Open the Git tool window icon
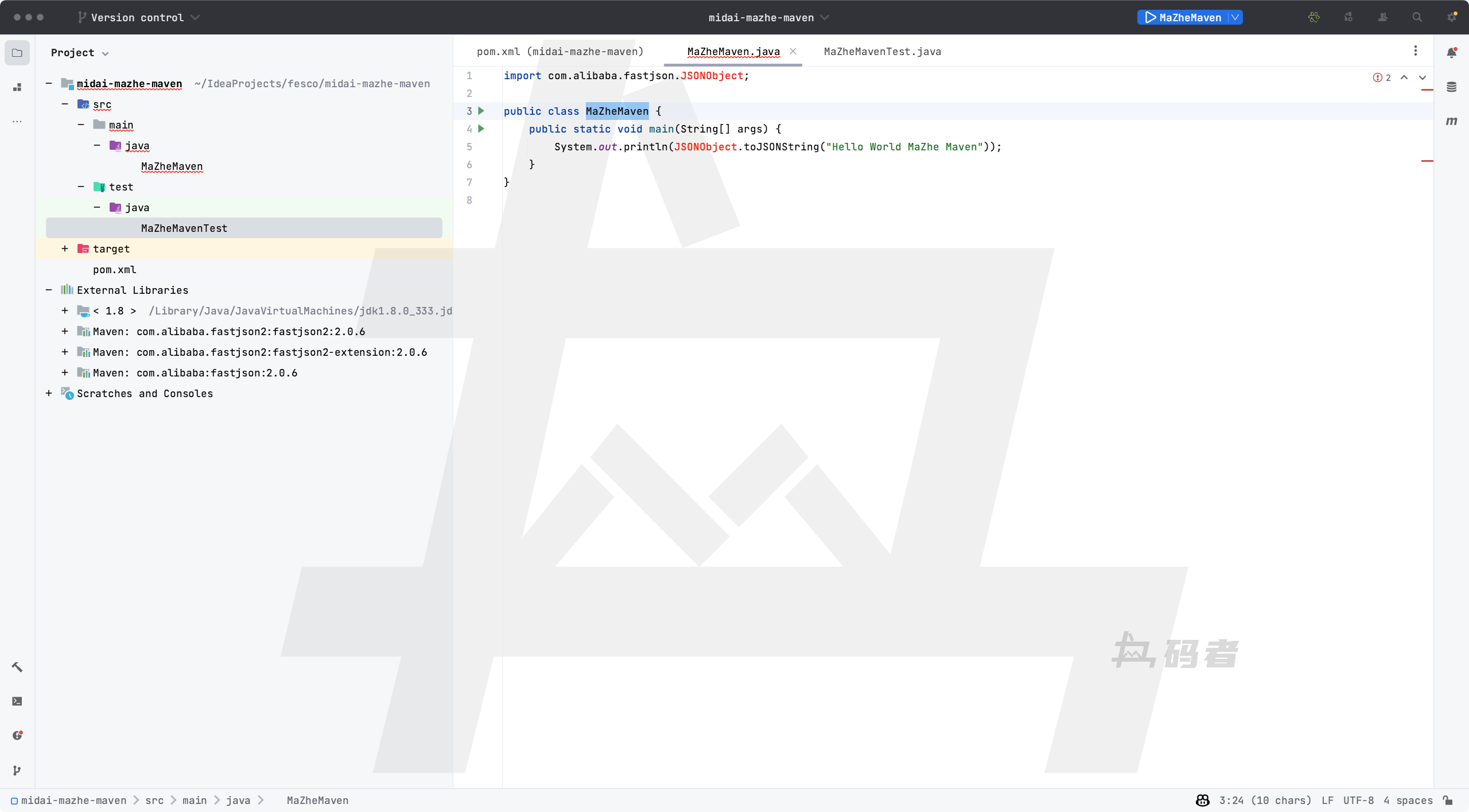 pyautogui.click(x=17, y=770)
